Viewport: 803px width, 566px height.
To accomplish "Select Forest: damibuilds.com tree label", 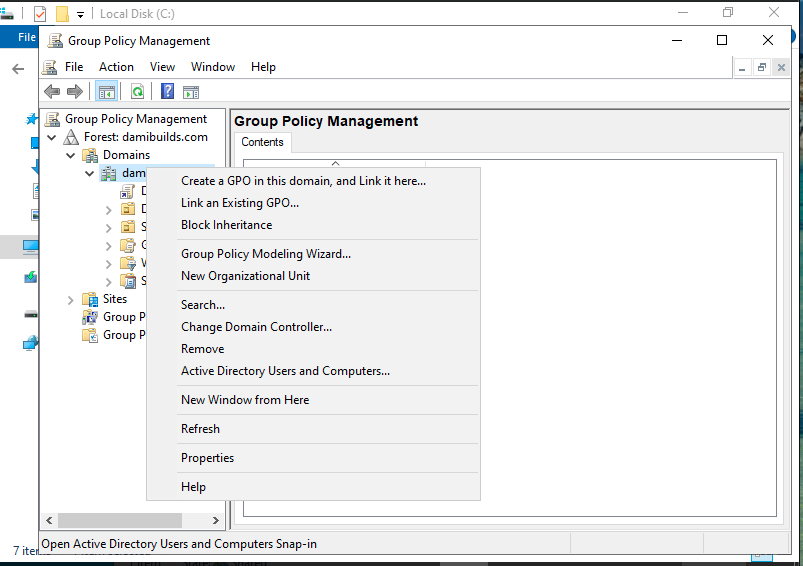I will 146,137.
